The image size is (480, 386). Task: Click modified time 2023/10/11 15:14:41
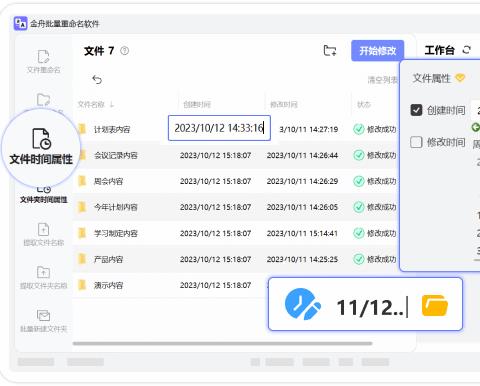click(x=302, y=233)
